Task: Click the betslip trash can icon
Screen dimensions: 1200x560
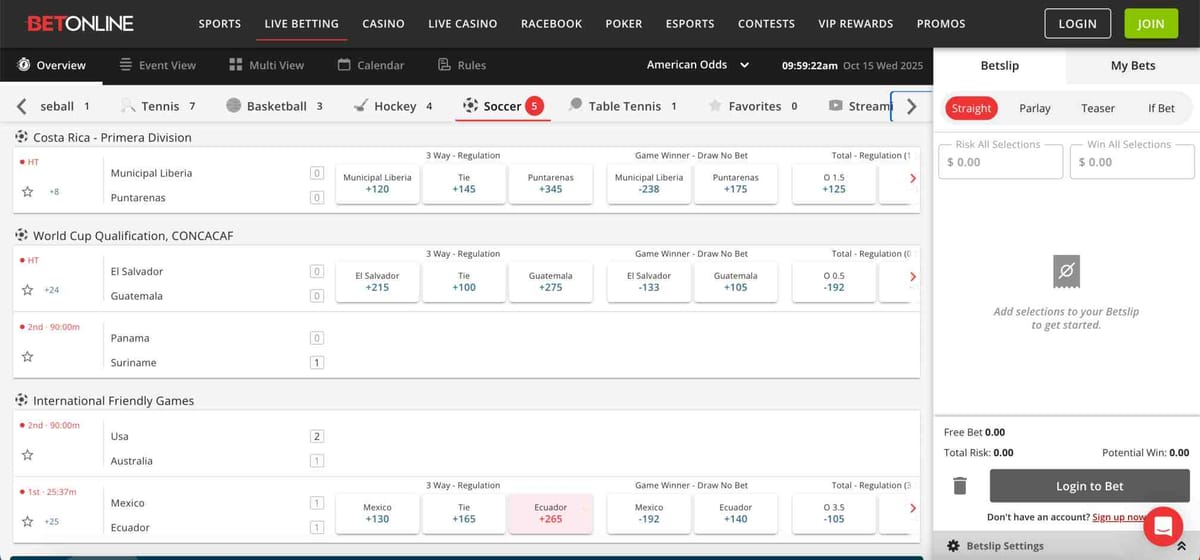Action: [960, 486]
